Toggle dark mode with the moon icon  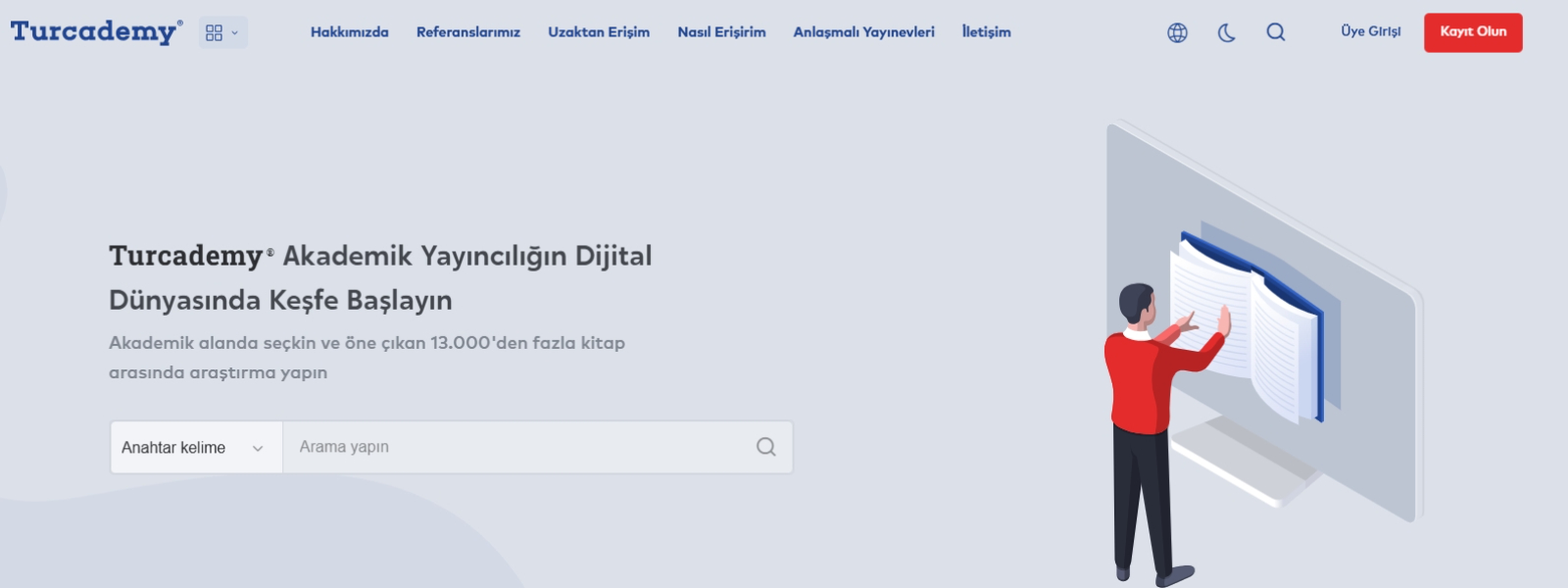1227,32
